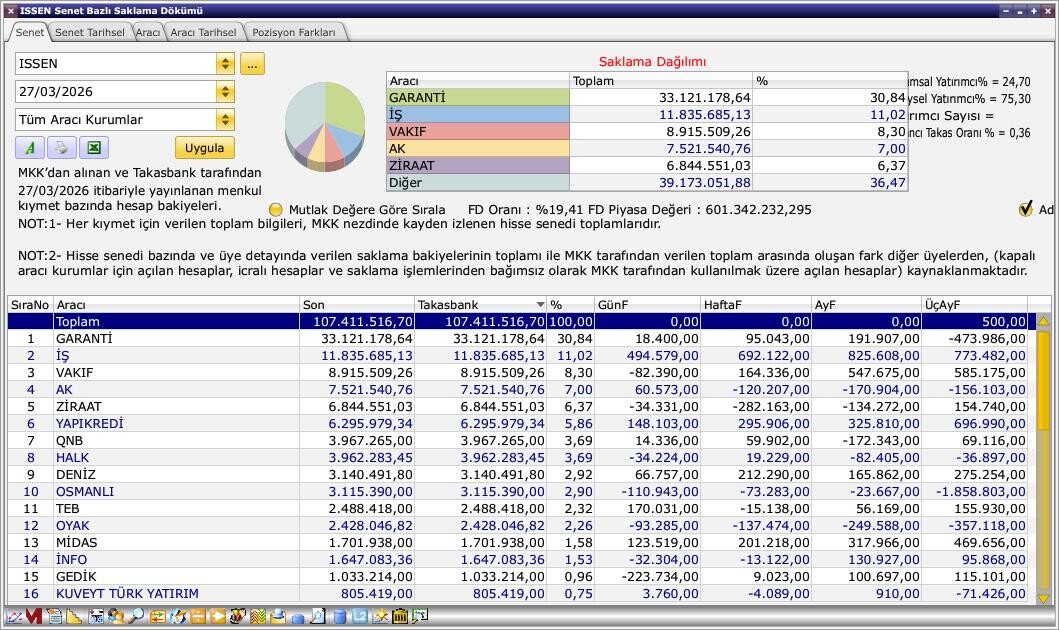Viewport: 1059px width, 630px height.
Task: Toggle the checked 'Ad' checkbox at right
Action: click(1025, 209)
